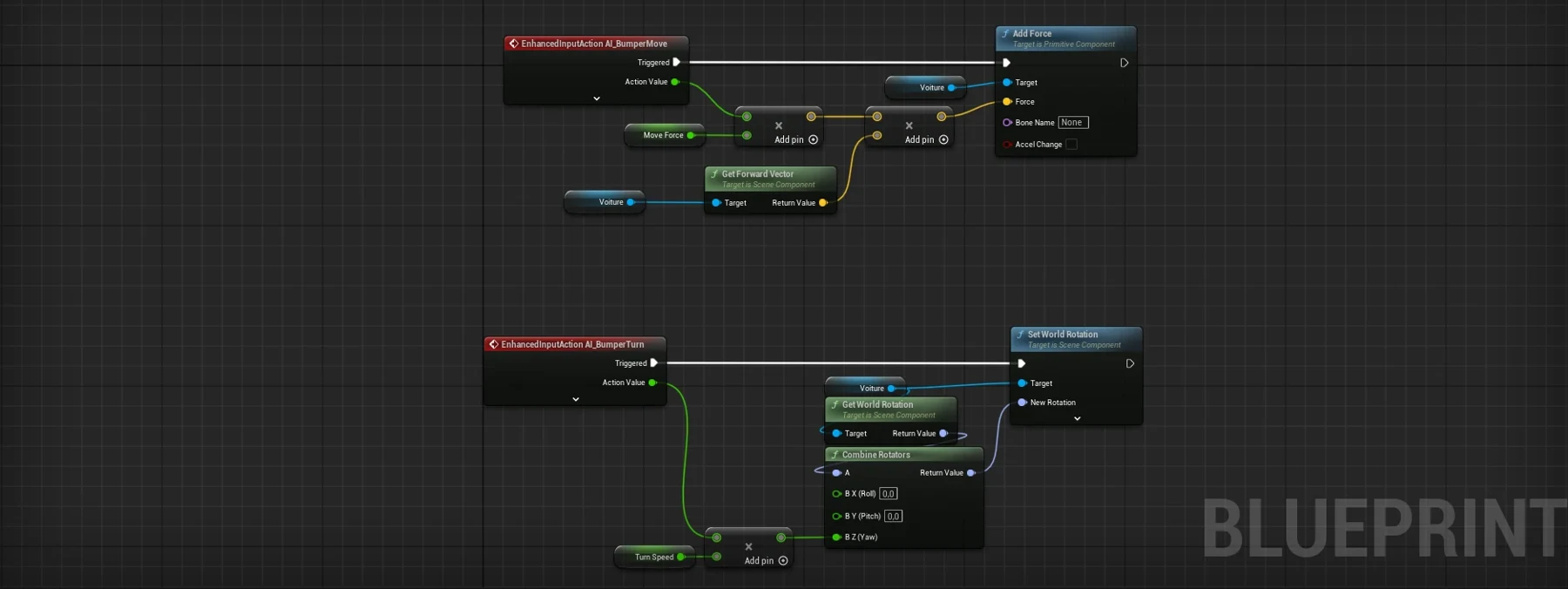Click the B X (Roll) pin
Image resolution: width=1568 pixels, height=589 pixels.
(836, 494)
